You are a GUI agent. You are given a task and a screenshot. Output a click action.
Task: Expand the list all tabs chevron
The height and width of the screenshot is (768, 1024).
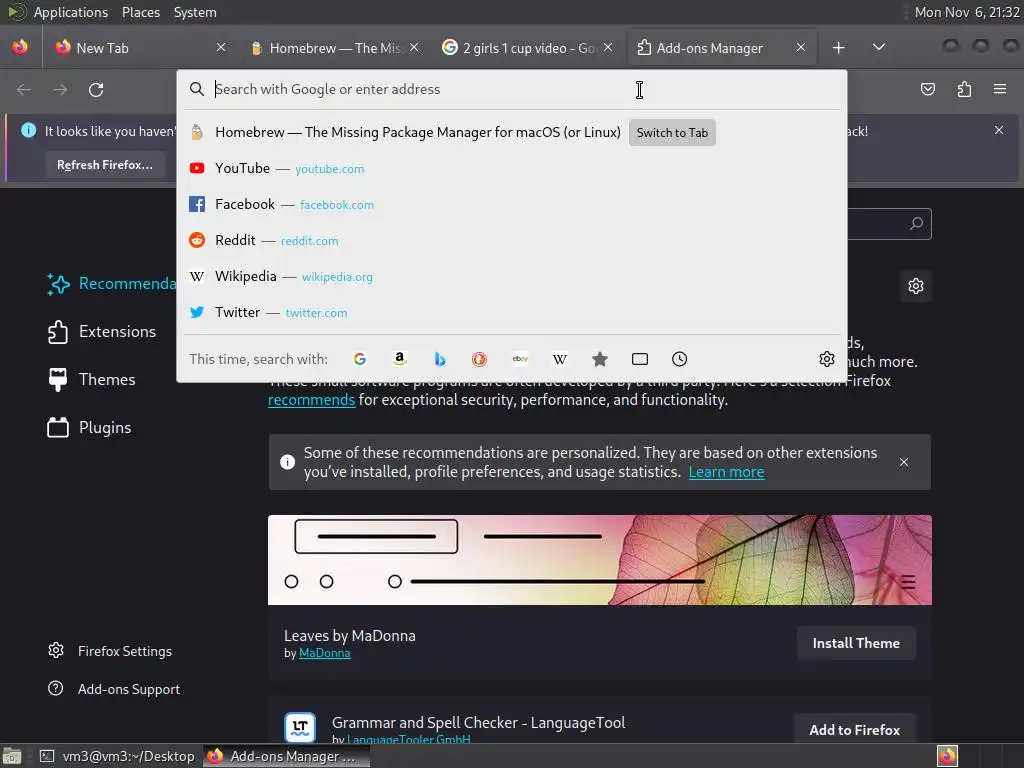point(879,47)
